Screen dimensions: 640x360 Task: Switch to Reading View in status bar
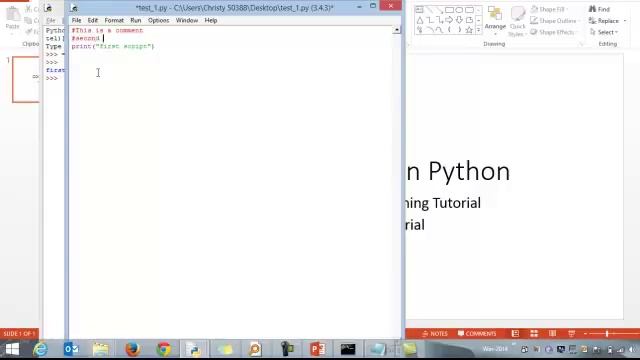553,334
